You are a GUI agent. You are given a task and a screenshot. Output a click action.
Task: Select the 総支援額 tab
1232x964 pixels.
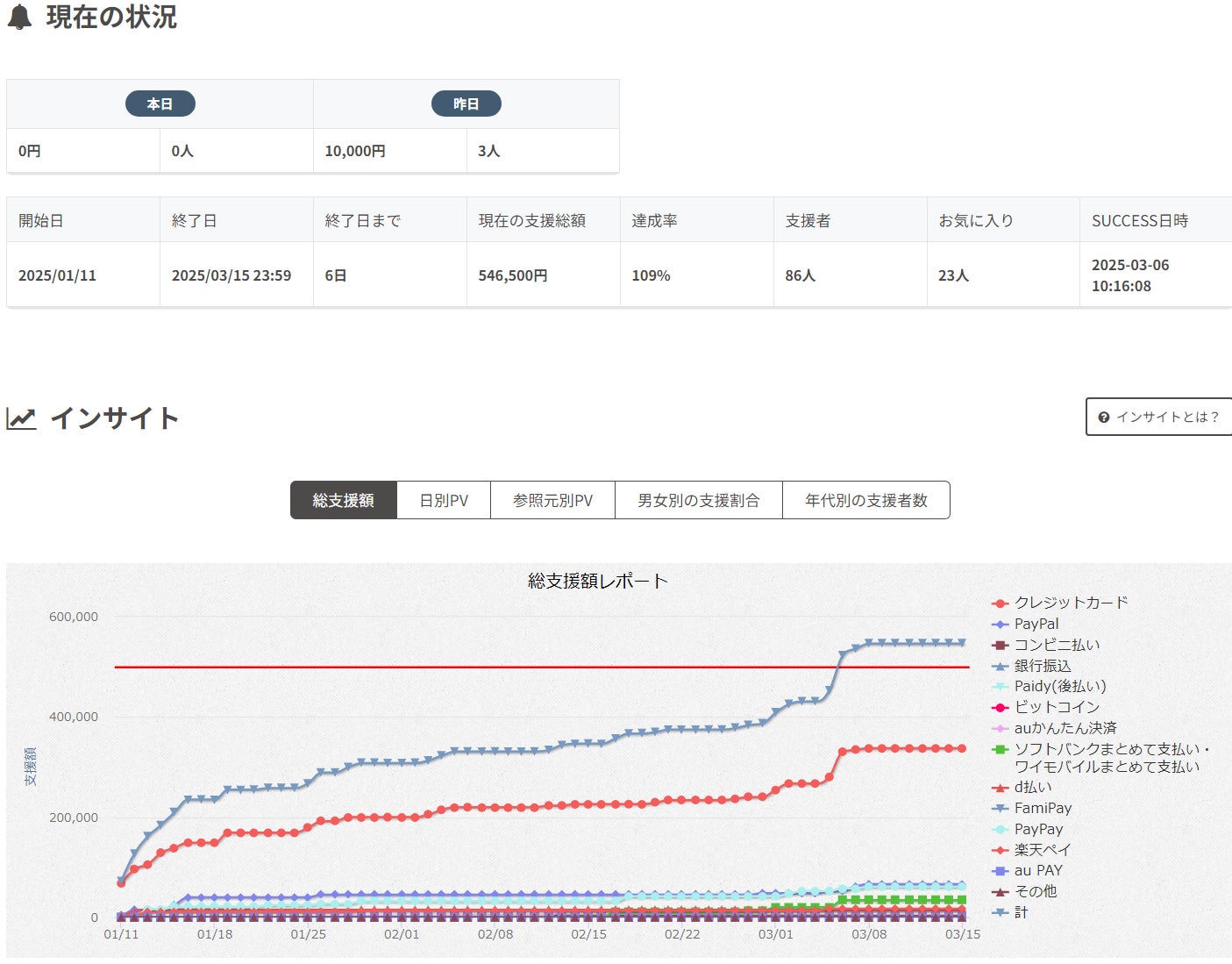point(343,500)
